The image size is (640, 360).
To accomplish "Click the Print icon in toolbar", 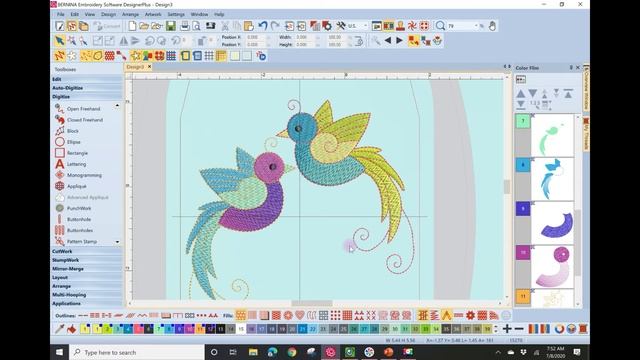I will click(184, 26).
